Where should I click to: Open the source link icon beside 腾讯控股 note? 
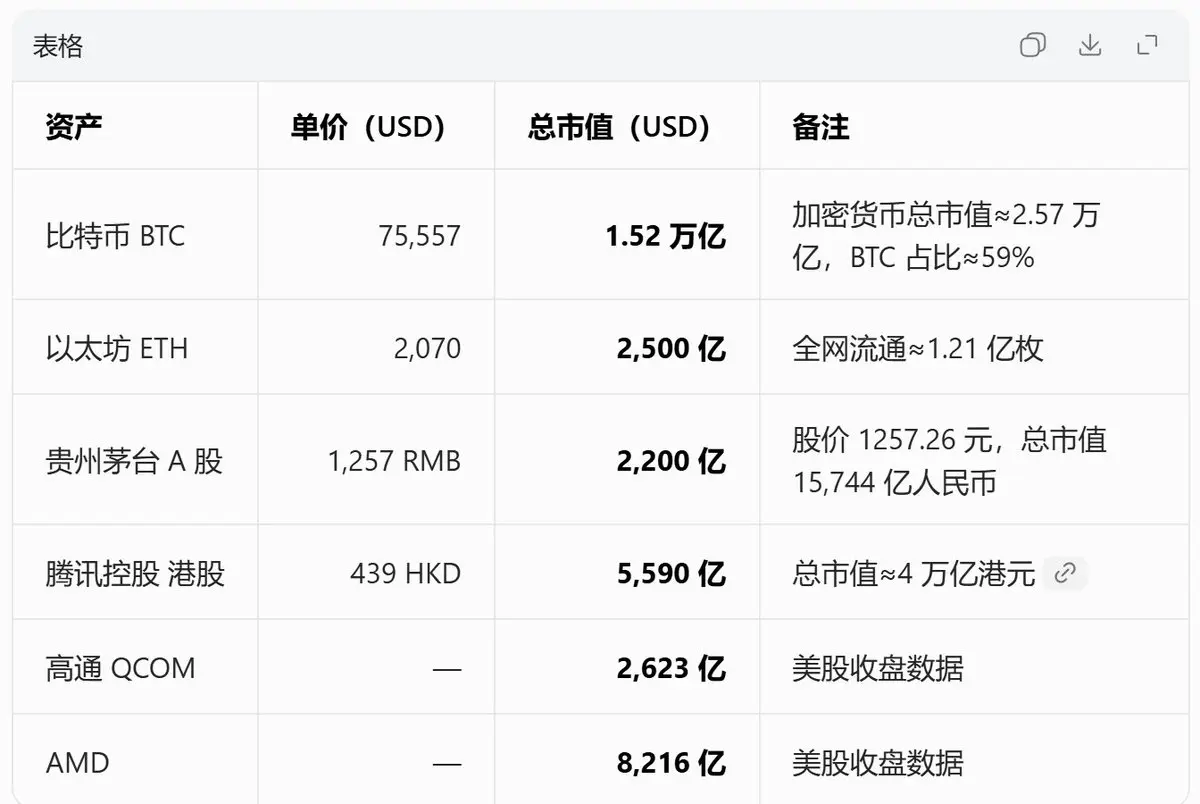tap(1066, 573)
